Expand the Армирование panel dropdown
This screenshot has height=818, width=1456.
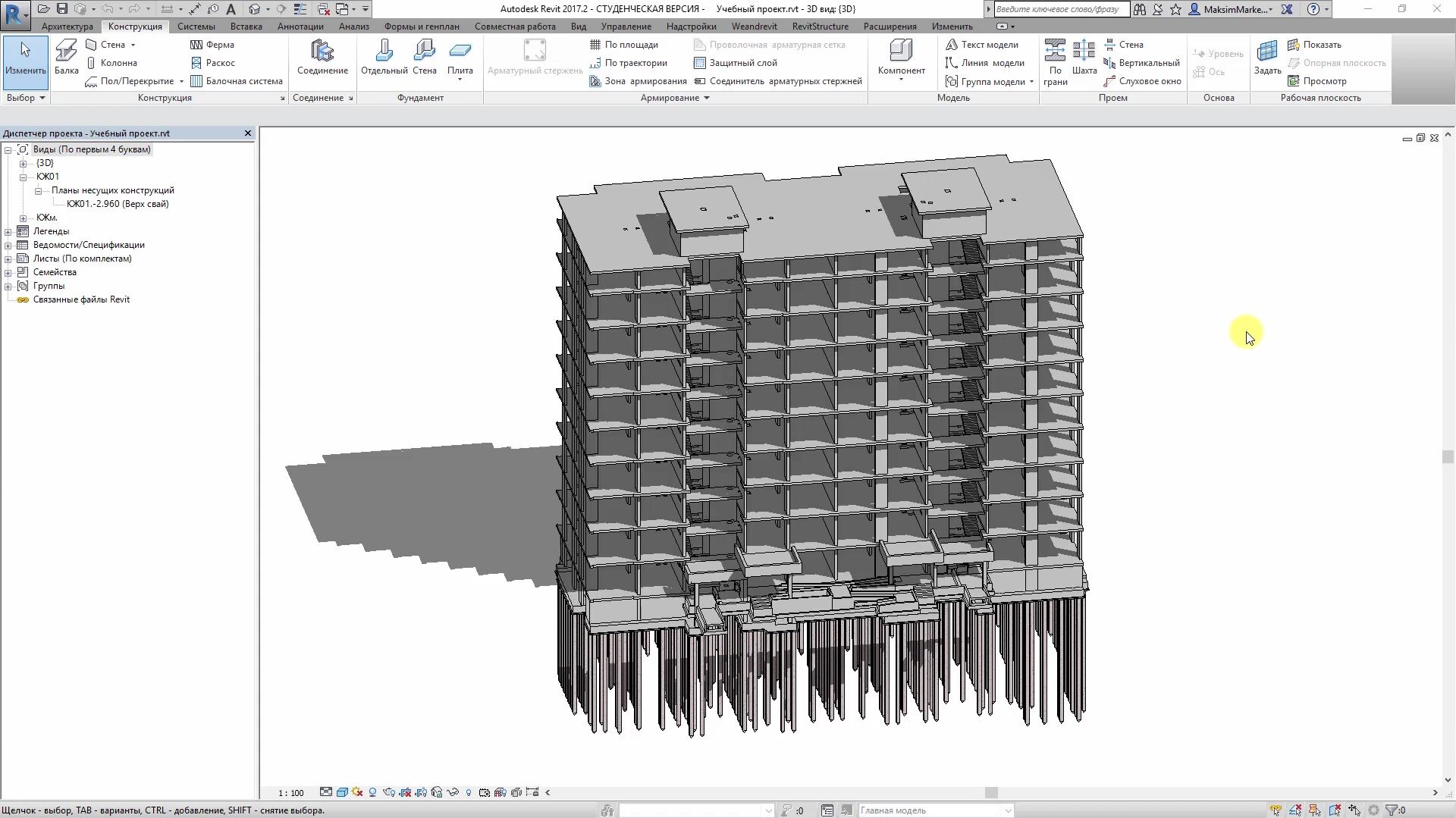[676, 98]
